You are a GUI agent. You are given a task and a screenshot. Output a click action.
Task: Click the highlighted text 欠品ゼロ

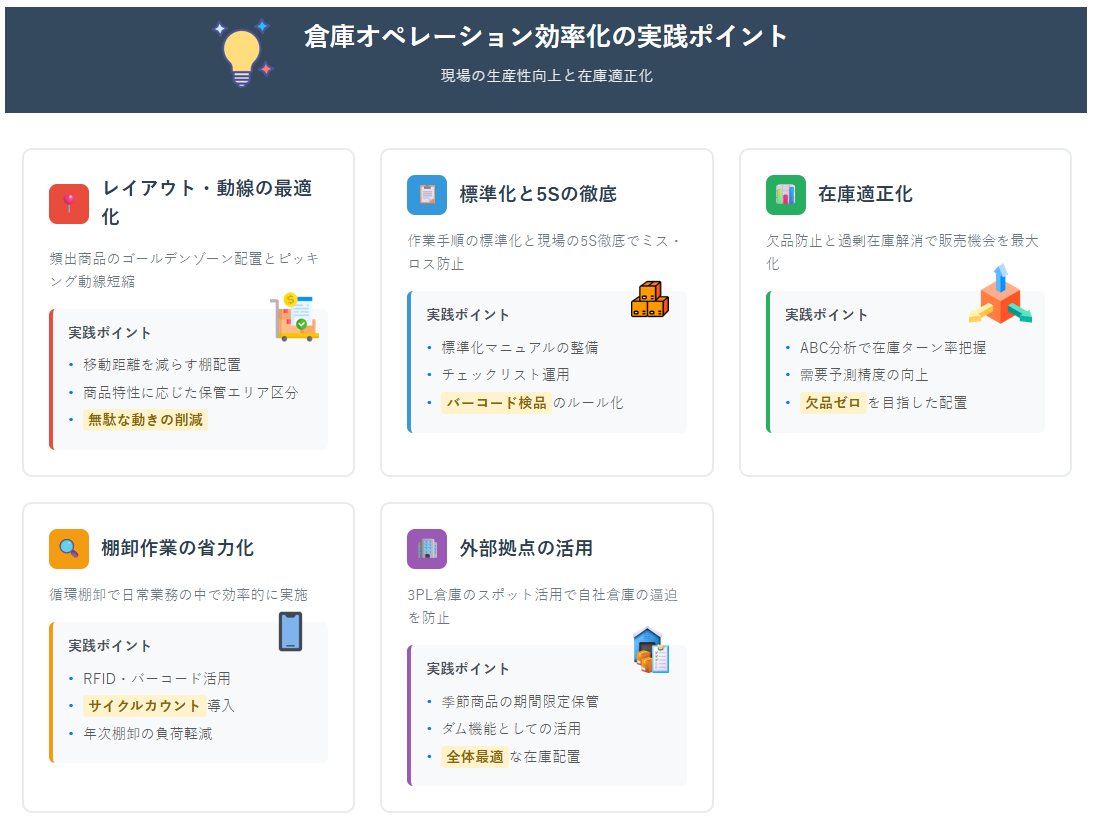pyautogui.click(x=832, y=403)
